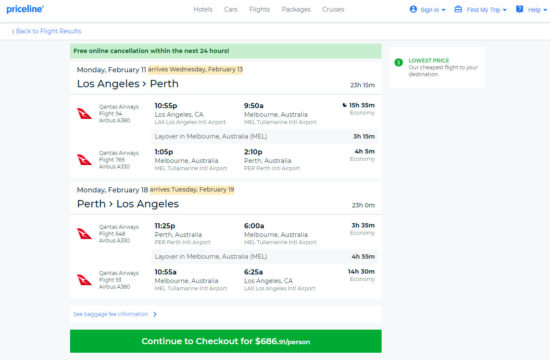Click the Qantas logo for Flight 769
Screen dimensions: 550x360
pos(84,160)
